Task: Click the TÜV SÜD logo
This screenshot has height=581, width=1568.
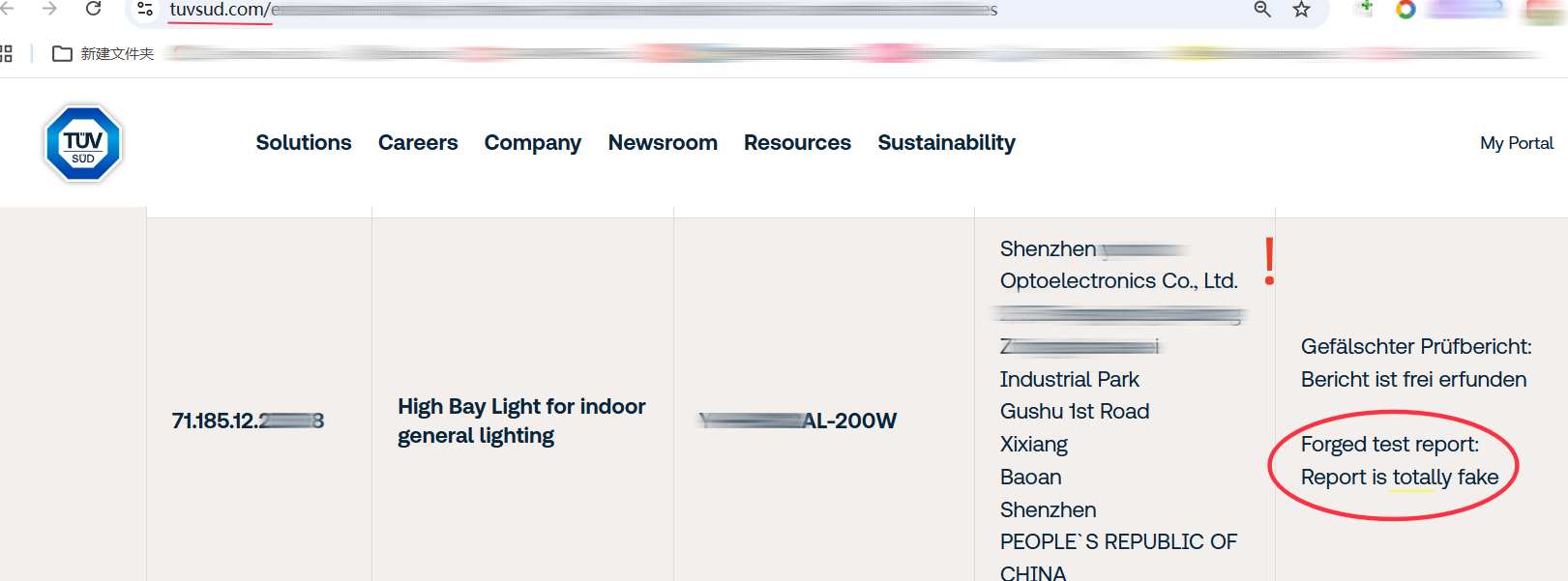Action: 83,144
